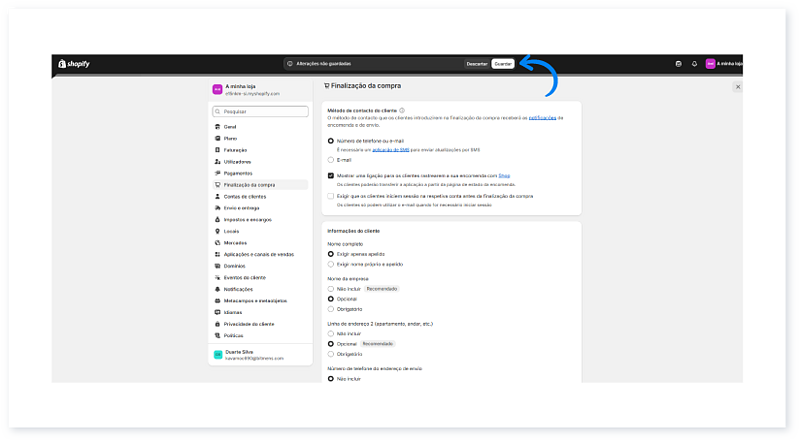Image resolution: width=800 pixels, height=442 pixels.
Task: Select Obrigatório for Nome da empresa
Action: point(331,309)
